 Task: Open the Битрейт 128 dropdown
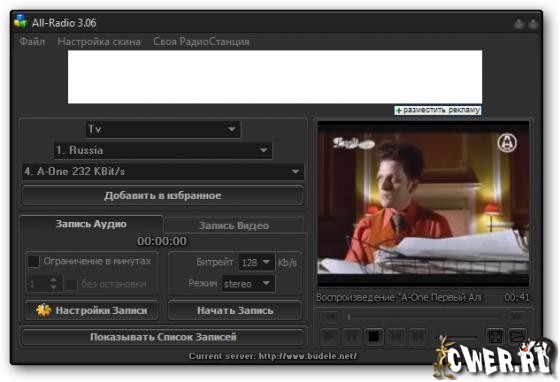point(256,262)
